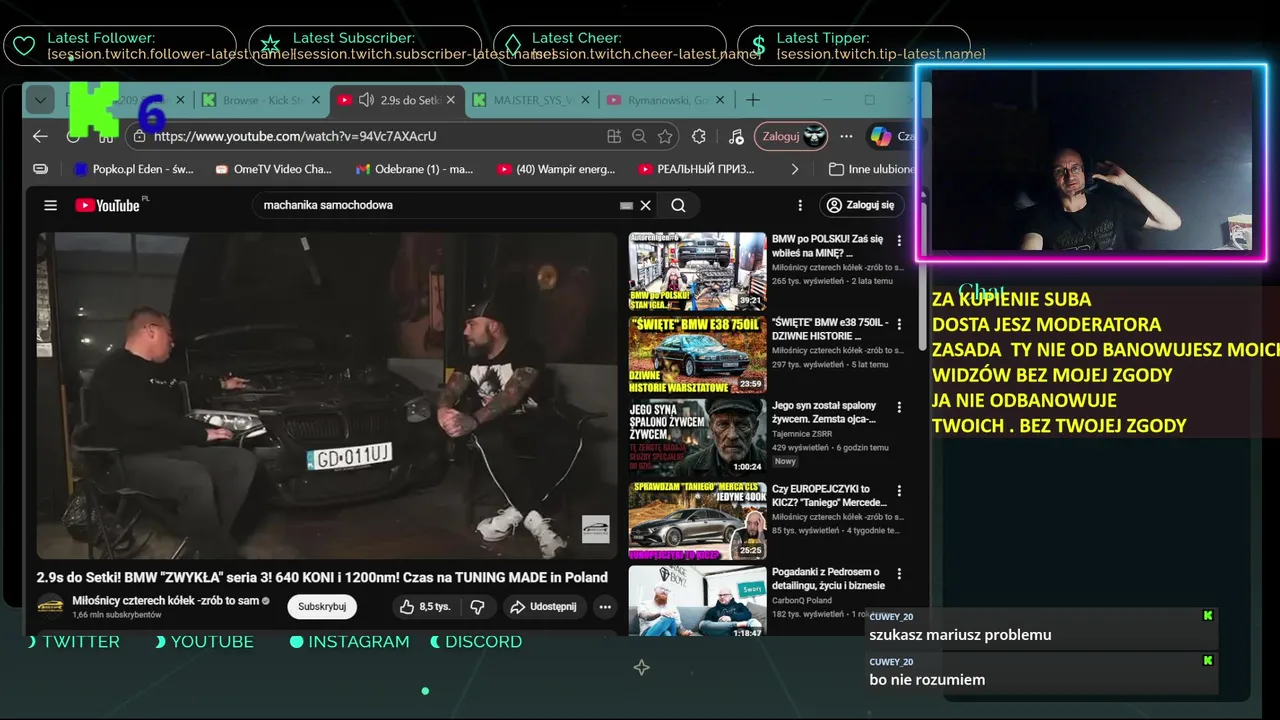Open the OmeTV Video Chat bookmark

(273, 169)
